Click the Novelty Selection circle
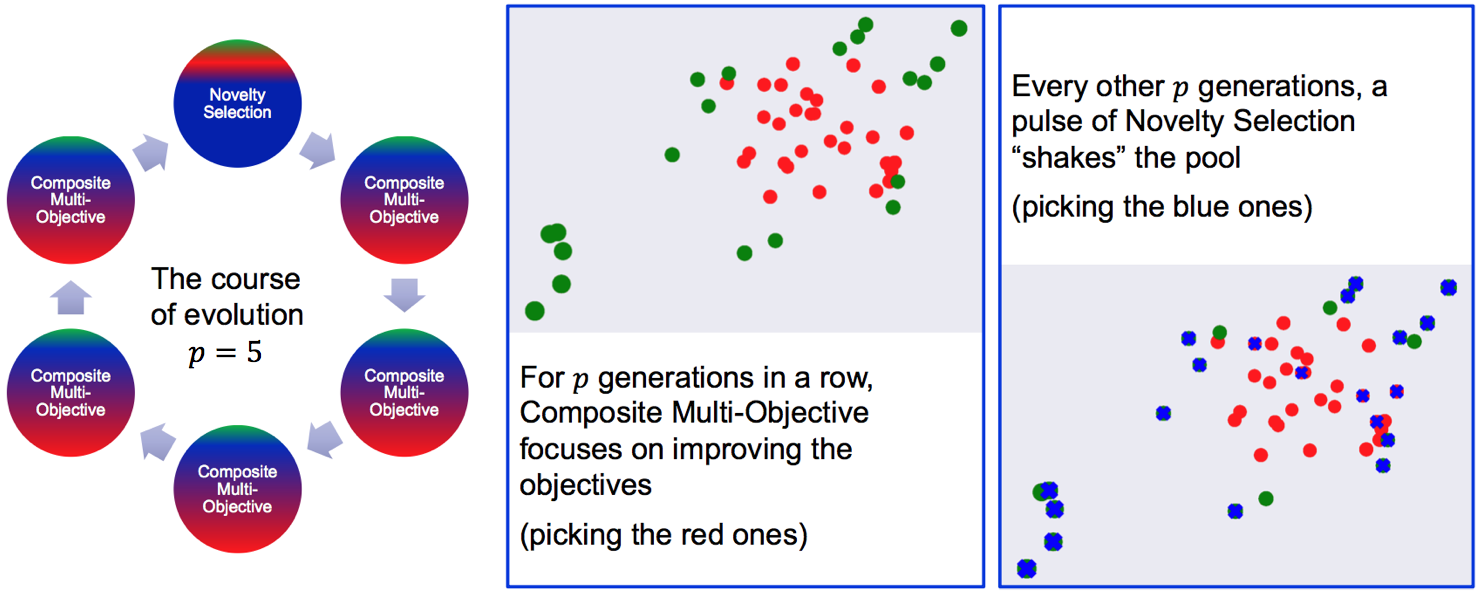 pos(237,104)
